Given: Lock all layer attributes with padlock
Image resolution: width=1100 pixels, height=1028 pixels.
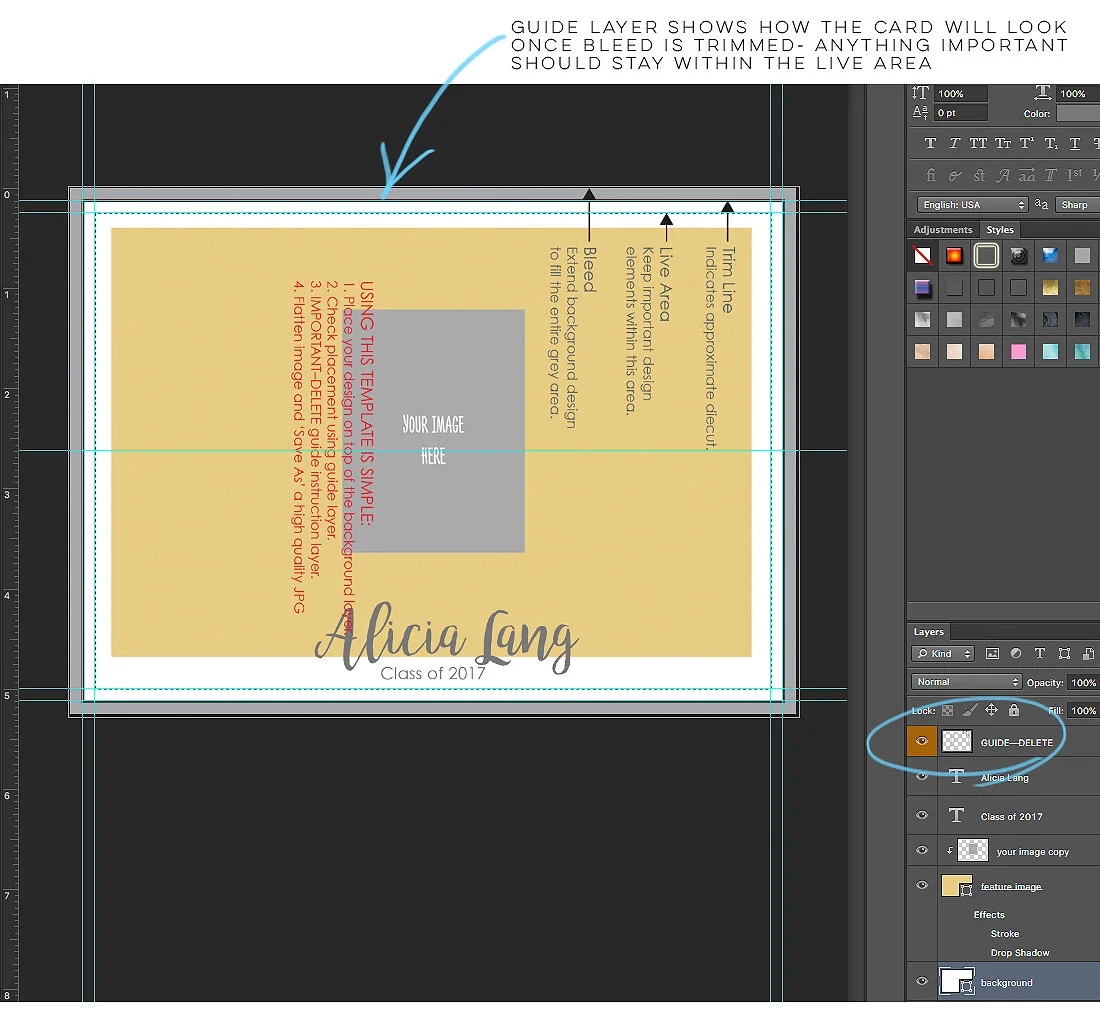Looking at the screenshot, I should [1014, 710].
